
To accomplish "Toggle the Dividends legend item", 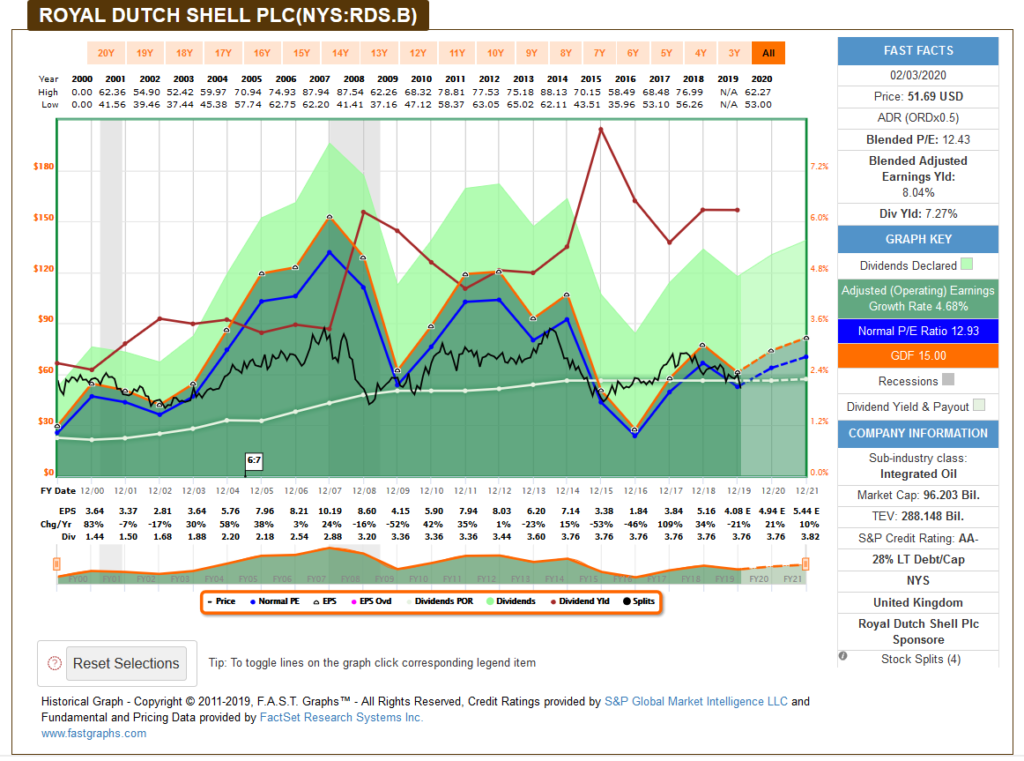I will (x=511, y=602).
